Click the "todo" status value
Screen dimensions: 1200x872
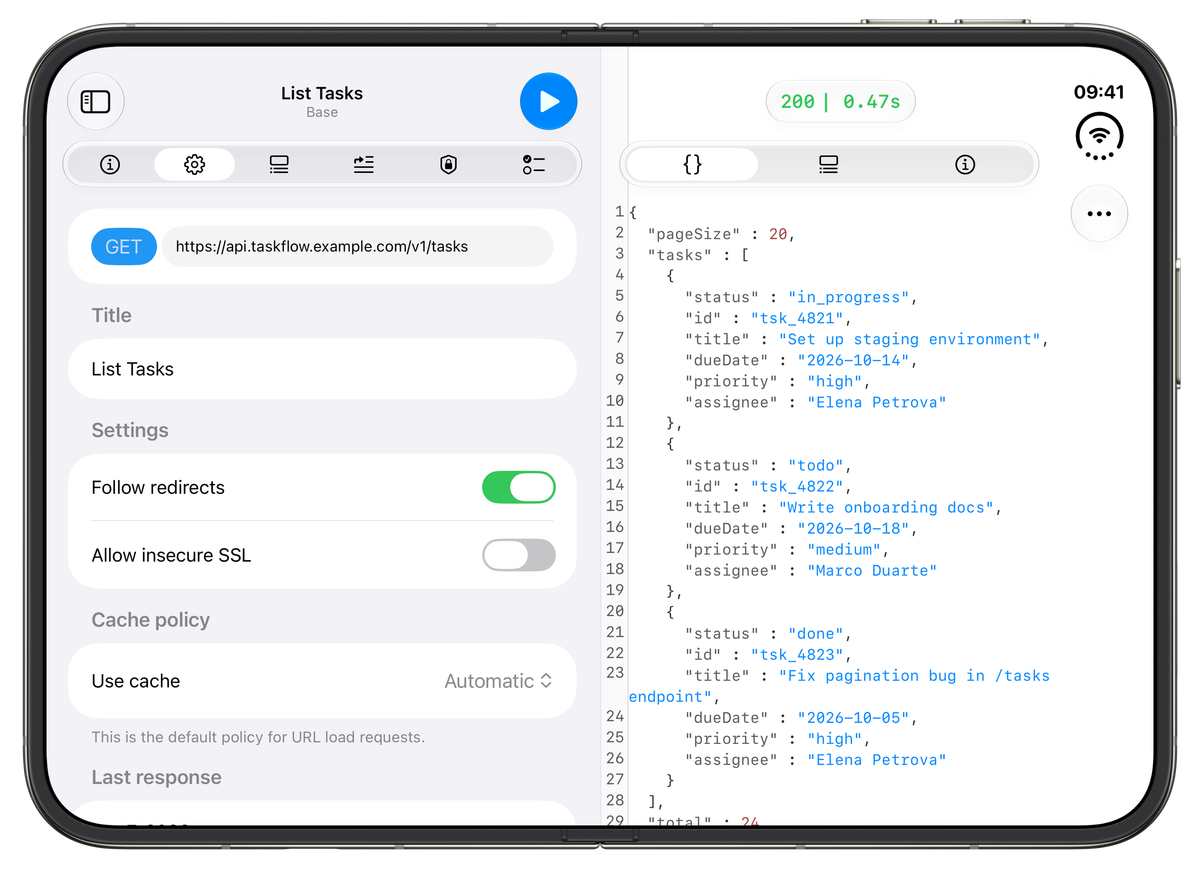pyautogui.click(x=816, y=465)
